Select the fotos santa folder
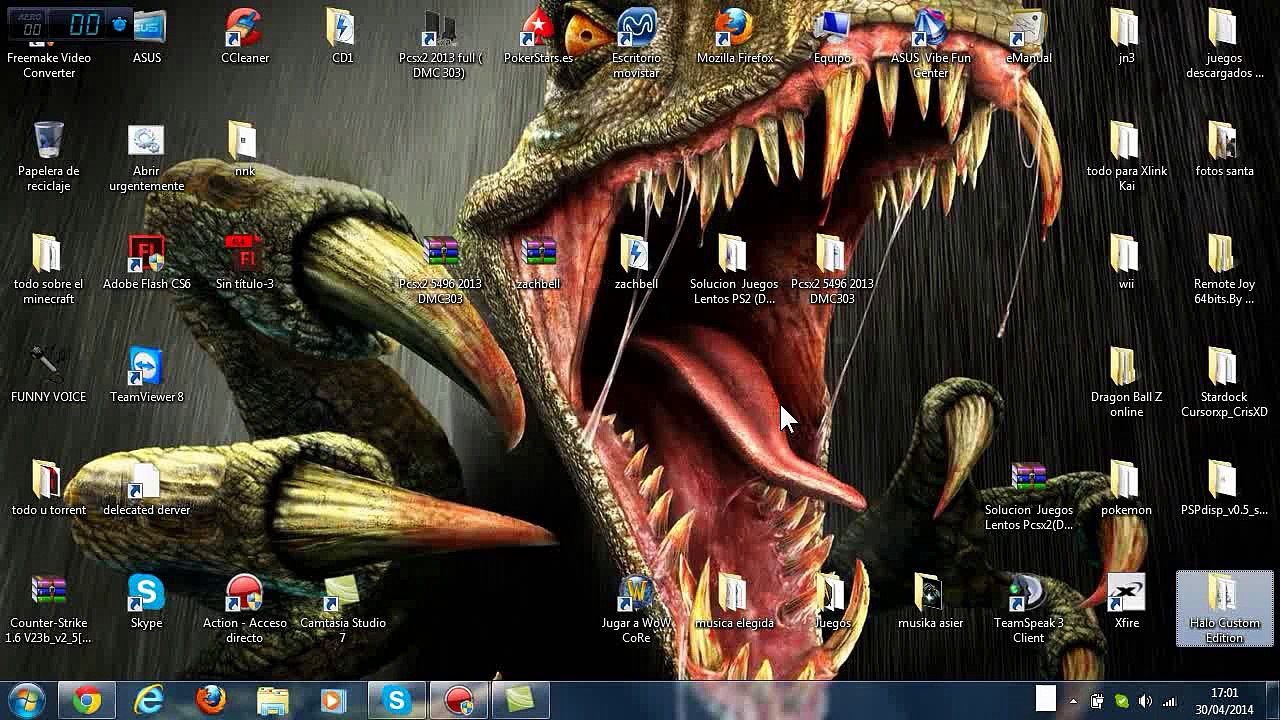This screenshot has height=720, width=1280. (1224, 150)
